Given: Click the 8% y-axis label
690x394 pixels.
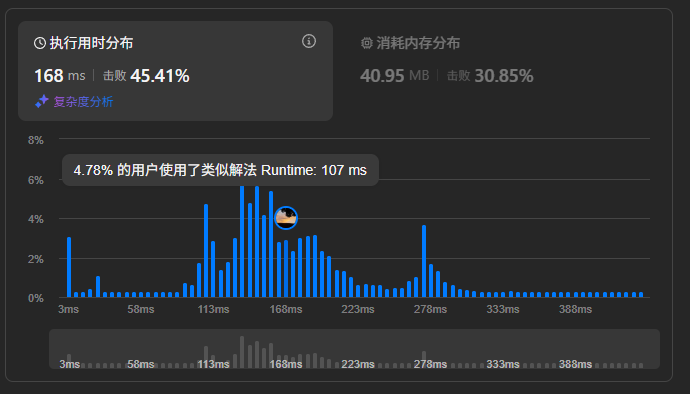Looking at the screenshot, I should (x=36, y=140).
